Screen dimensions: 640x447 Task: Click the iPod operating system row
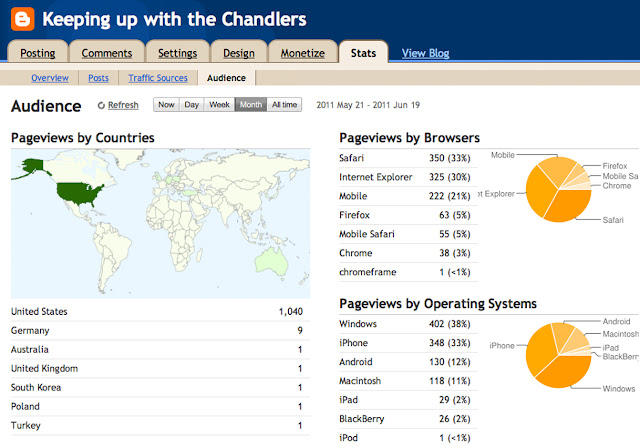408,438
